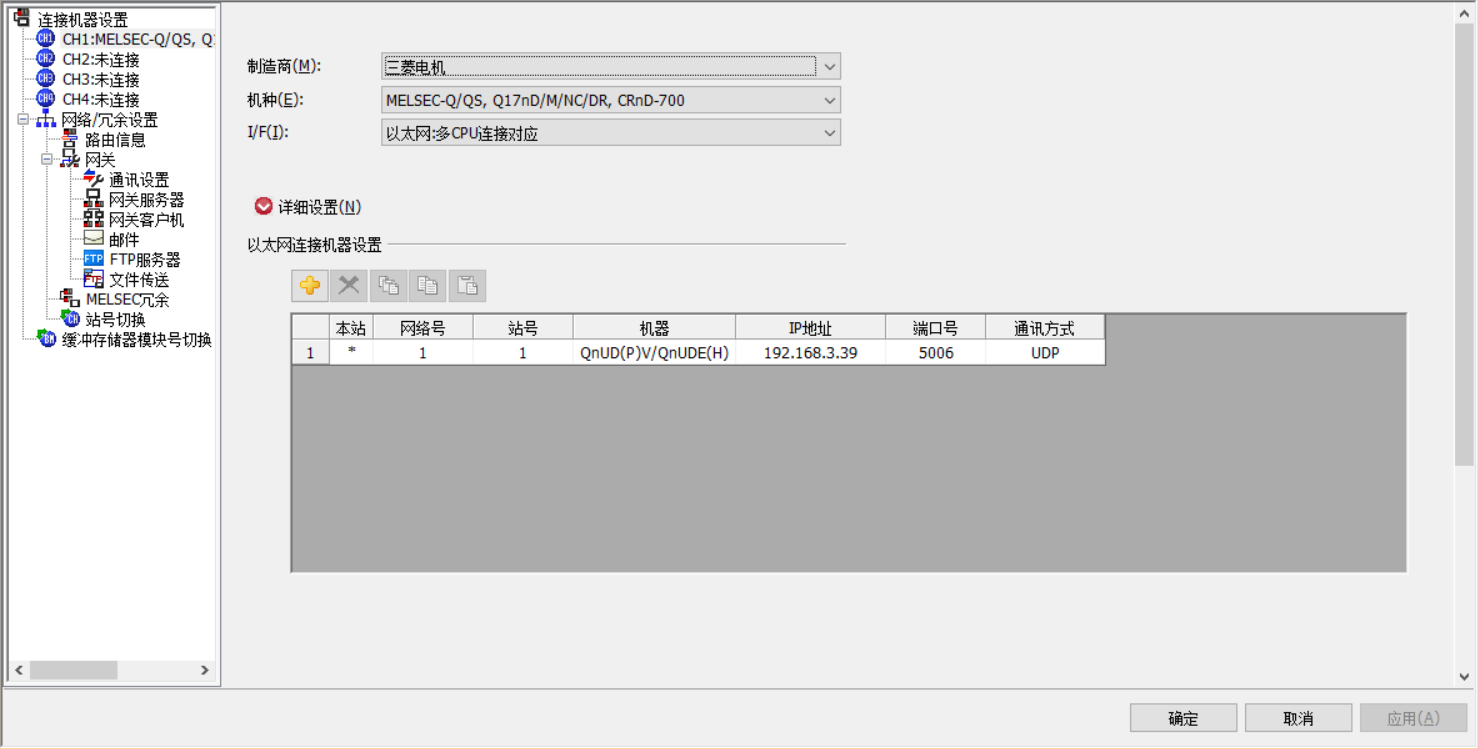Collapse the 网络/冗余设置 tree node
Screen dimensions: 1478x749
point(23,120)
